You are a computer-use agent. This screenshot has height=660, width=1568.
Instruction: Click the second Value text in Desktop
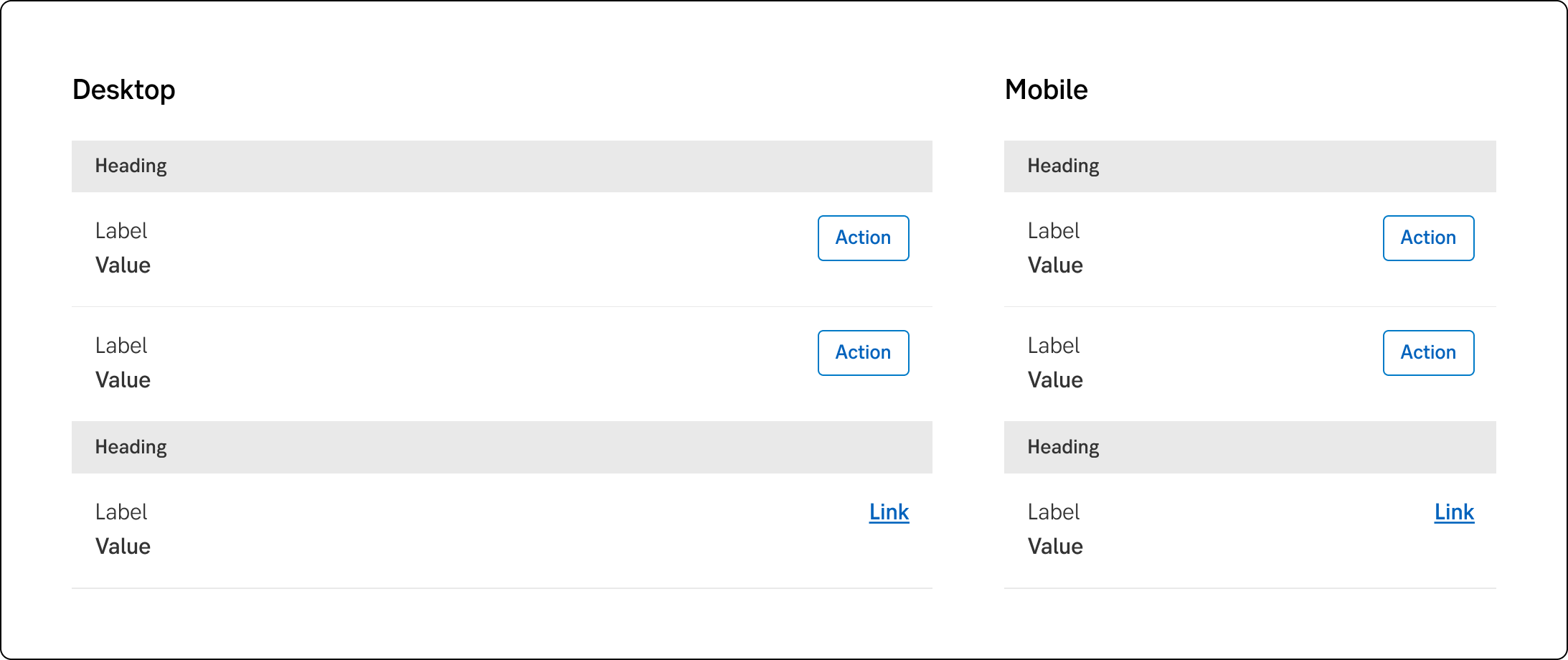[x=123, y=380]
